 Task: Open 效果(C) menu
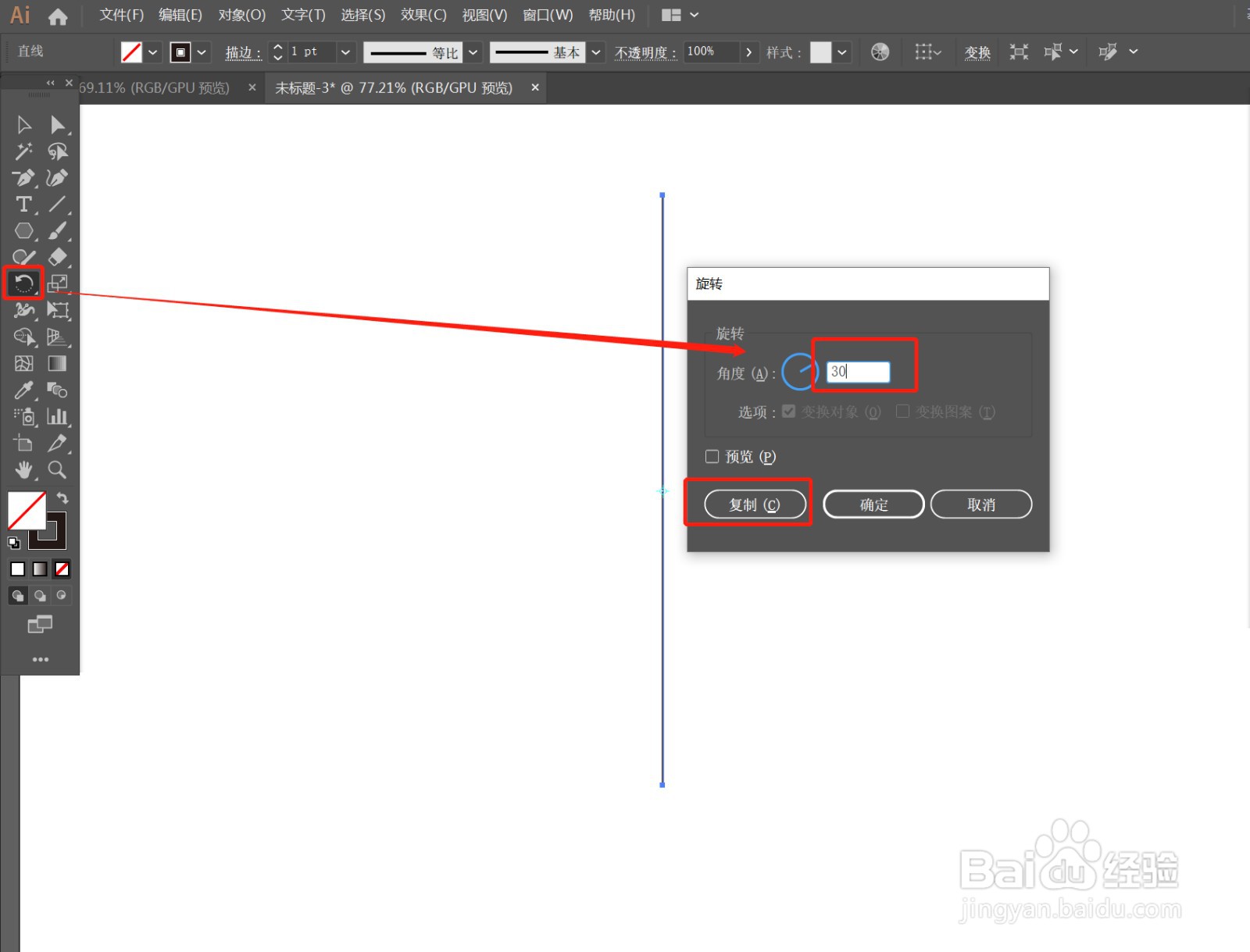[423, 15]
